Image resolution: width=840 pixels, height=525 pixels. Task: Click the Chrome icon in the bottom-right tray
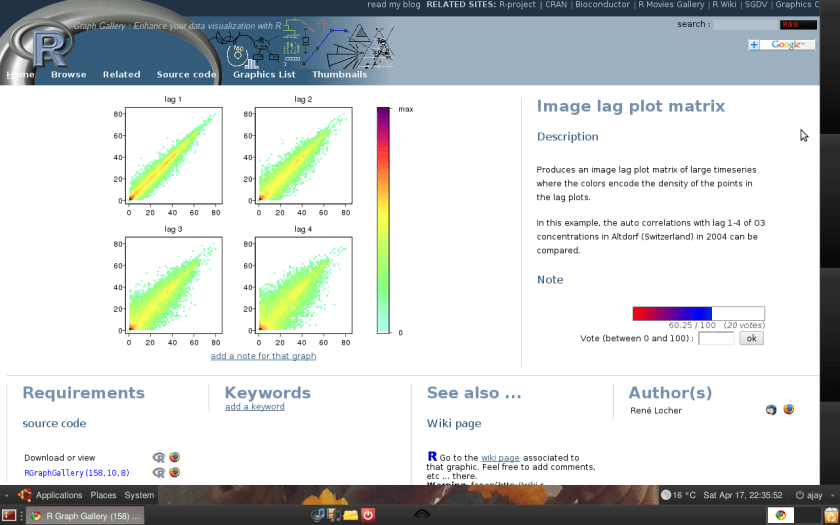pyautogui.click(x=780, y=515)
